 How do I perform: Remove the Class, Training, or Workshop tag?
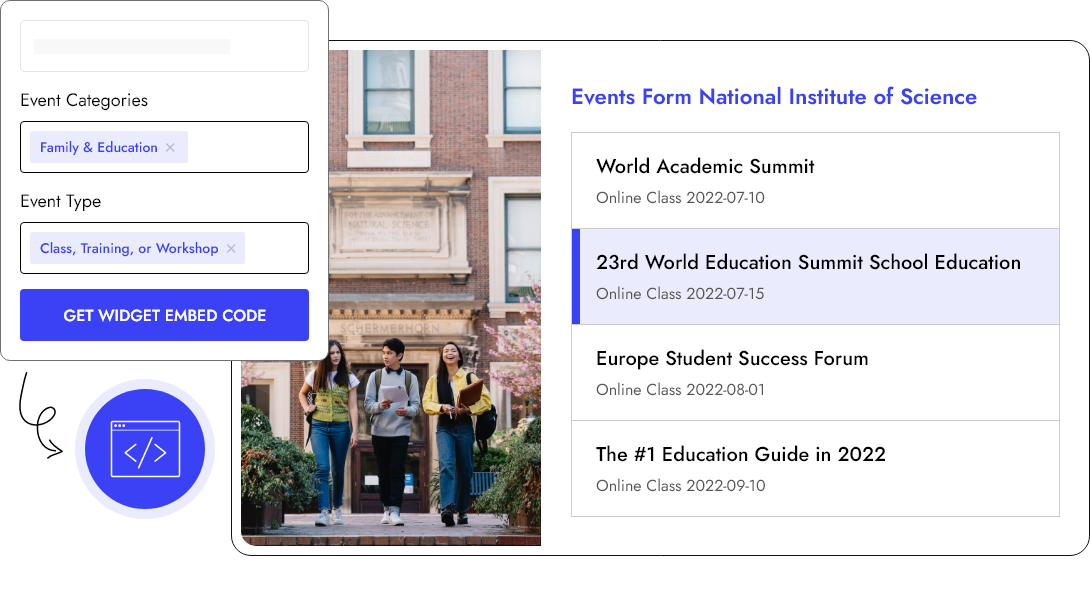pos(231,249)
